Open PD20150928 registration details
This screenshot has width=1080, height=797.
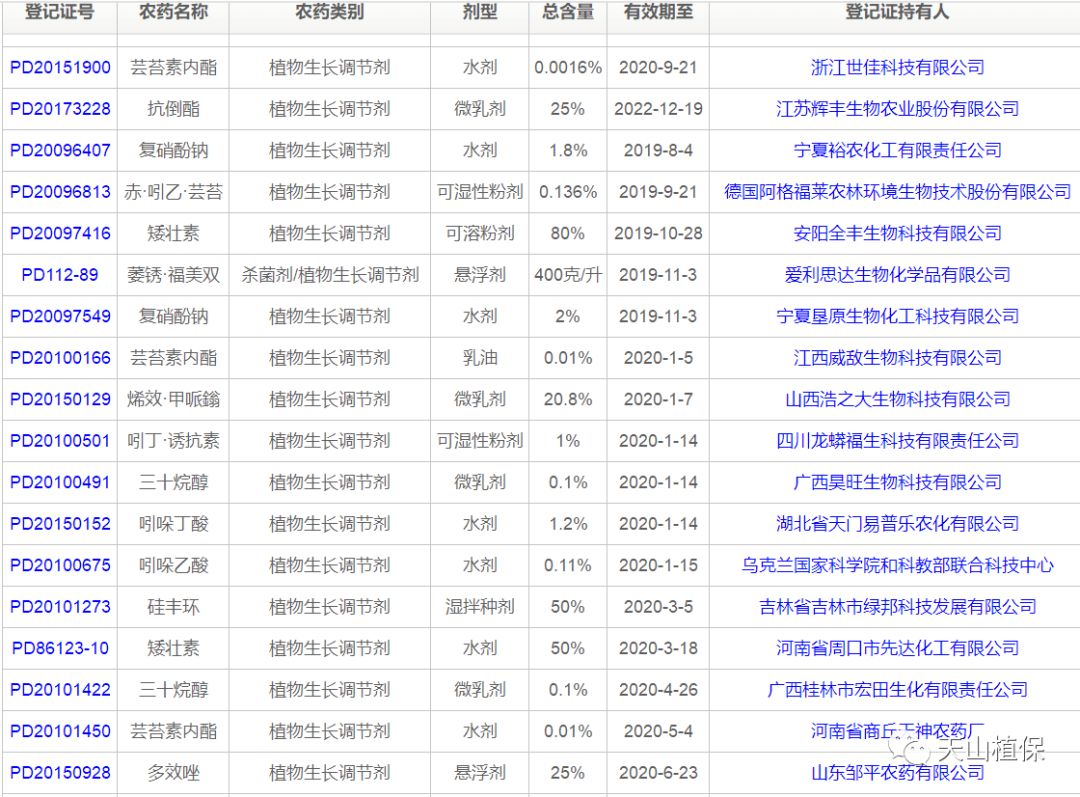pos(60,773)
